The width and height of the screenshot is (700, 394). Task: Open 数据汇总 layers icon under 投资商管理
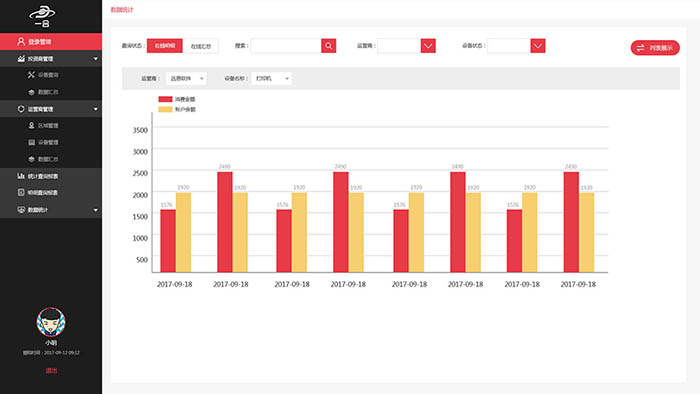click(x=31, y=92)
